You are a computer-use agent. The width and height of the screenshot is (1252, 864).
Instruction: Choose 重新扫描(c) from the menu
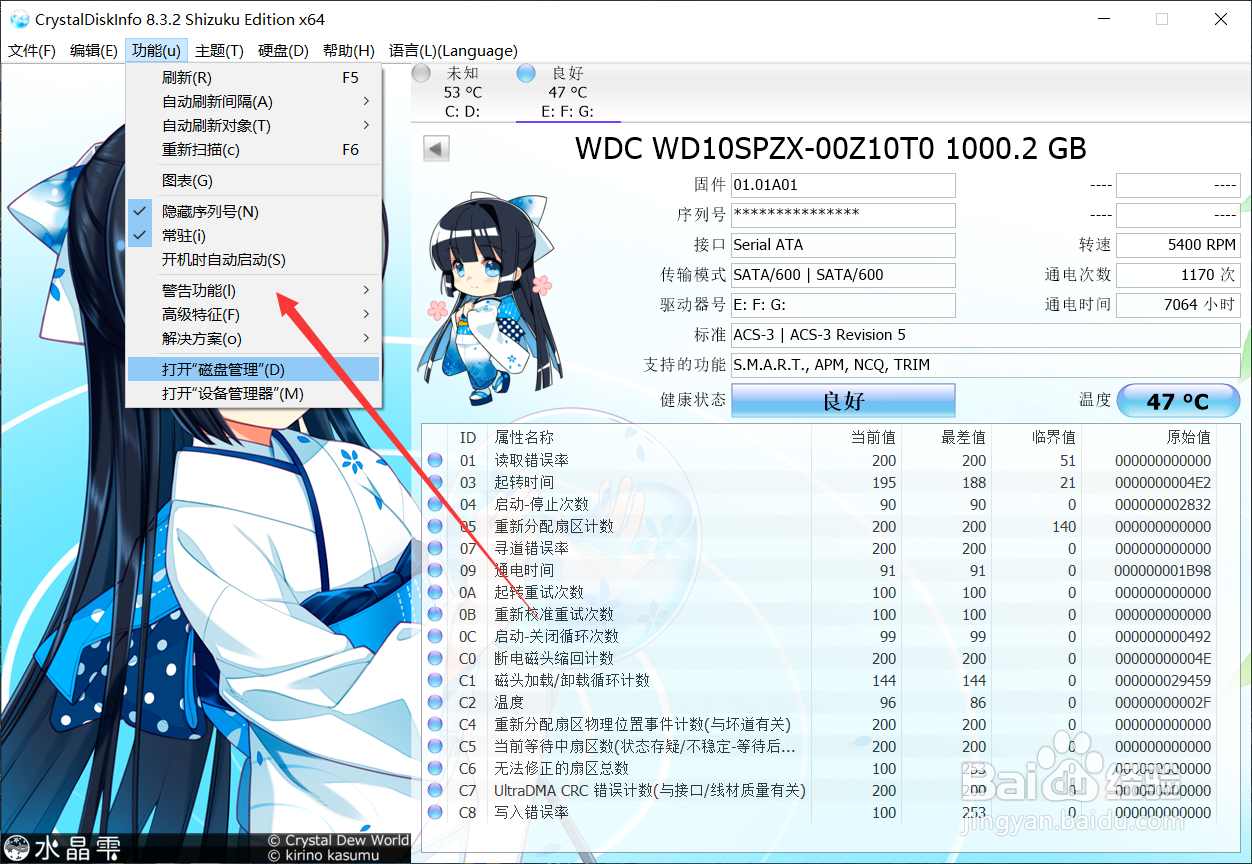click(x=253, y=150)
